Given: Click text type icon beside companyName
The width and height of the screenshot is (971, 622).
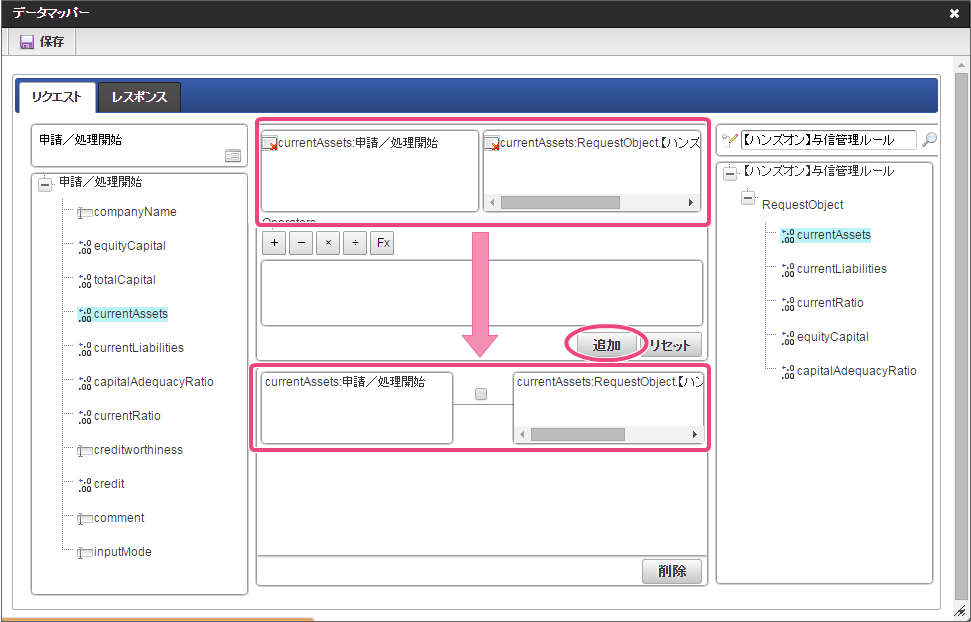Looking at the screenshot, I should tap(85, 212).
